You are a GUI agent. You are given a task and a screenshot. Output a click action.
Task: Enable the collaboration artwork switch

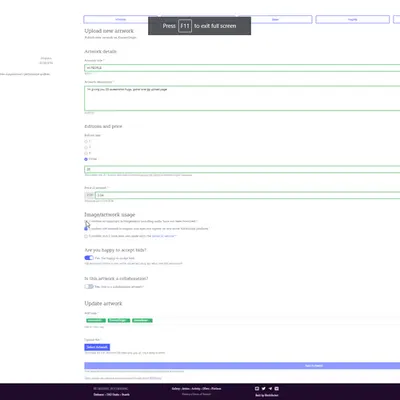pos(89,286)
